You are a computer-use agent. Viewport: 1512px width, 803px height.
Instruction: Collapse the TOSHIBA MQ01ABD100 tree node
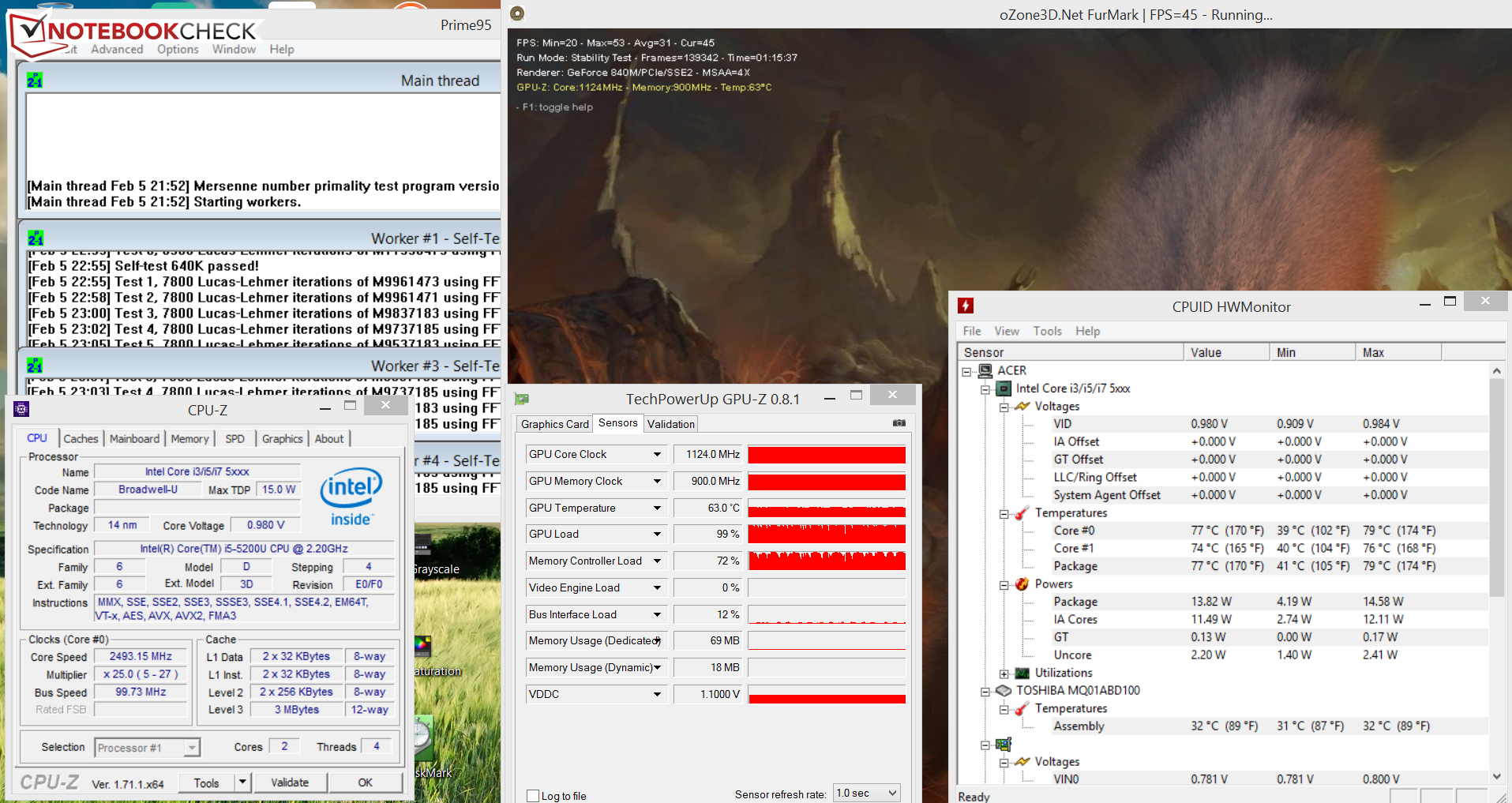coord(985,692)
